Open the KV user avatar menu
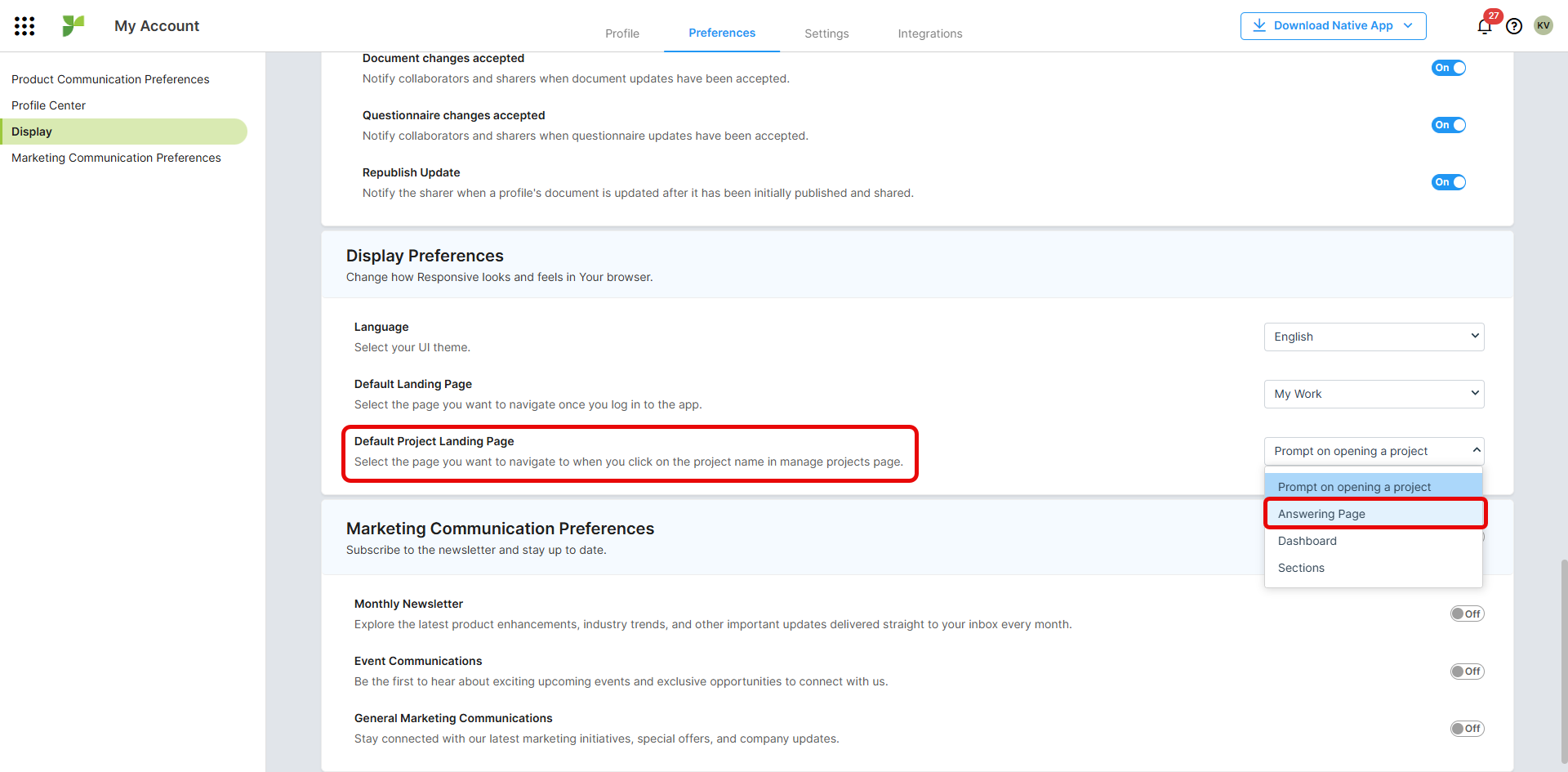This screenshot has width=1568, height=772. pyautogui.click(x=1543, y=25)
